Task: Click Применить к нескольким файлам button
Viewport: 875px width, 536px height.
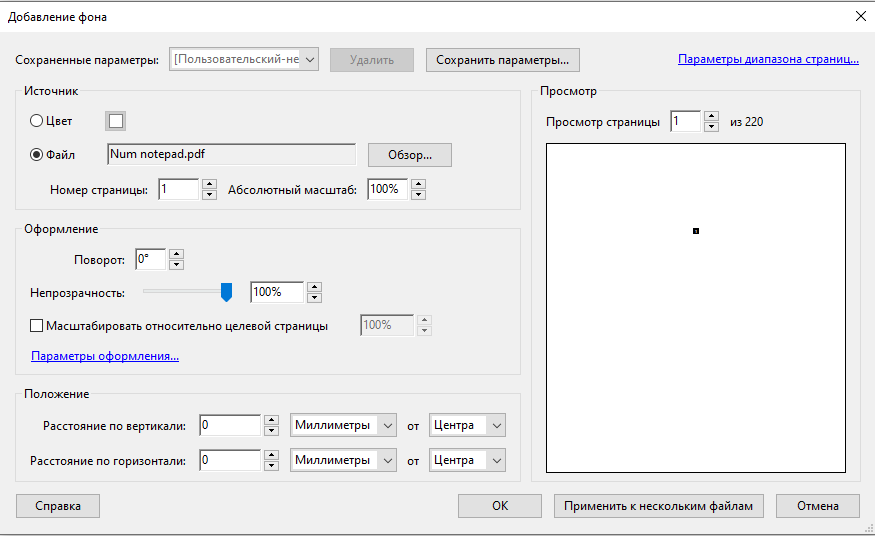Action: tap(658, 506)
